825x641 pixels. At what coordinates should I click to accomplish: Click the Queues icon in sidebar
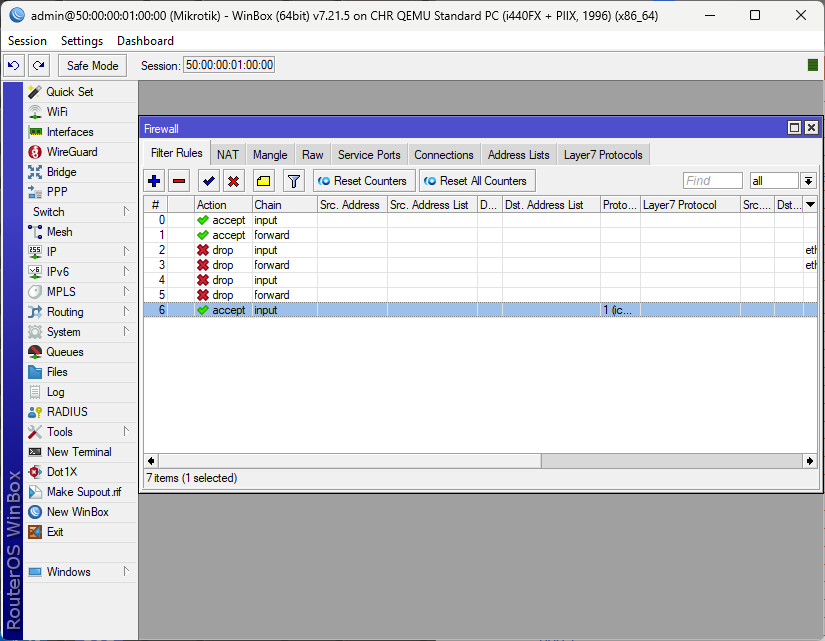click(x=35, y=352)
